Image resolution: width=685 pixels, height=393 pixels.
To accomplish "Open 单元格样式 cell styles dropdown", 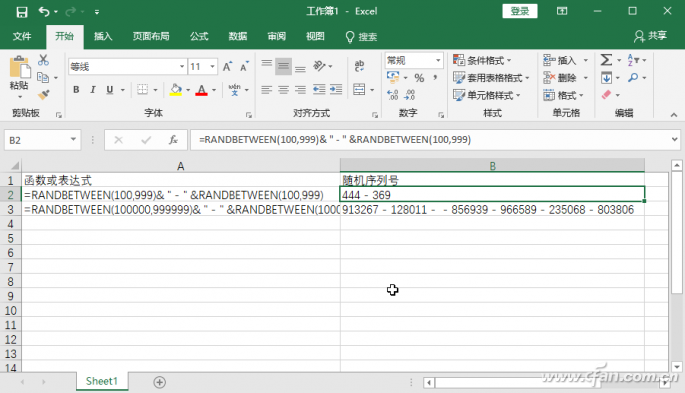I will pyautogui.click(x=487, y=95).
